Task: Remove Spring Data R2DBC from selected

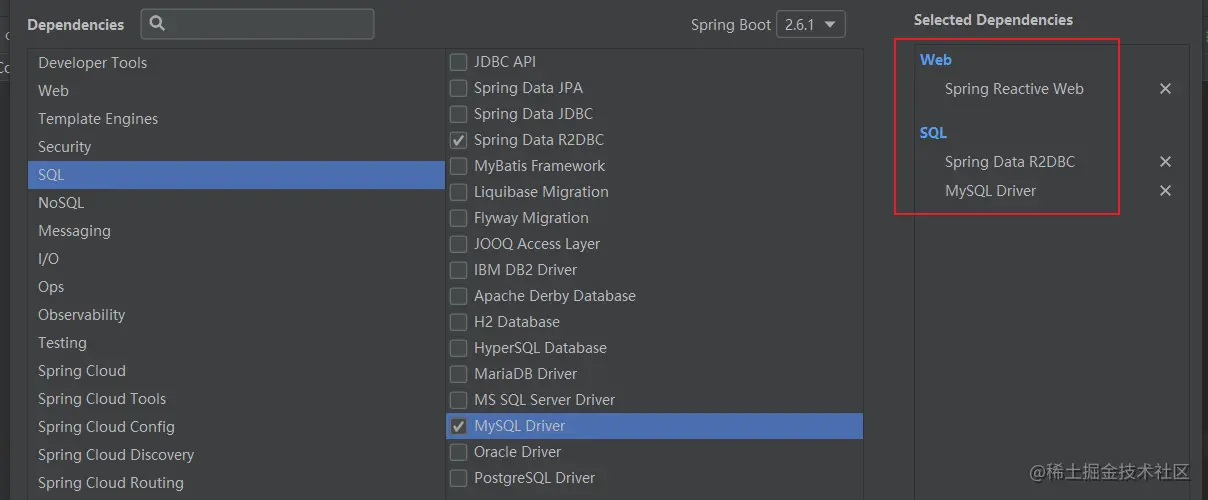Action: pos(1165,162)
